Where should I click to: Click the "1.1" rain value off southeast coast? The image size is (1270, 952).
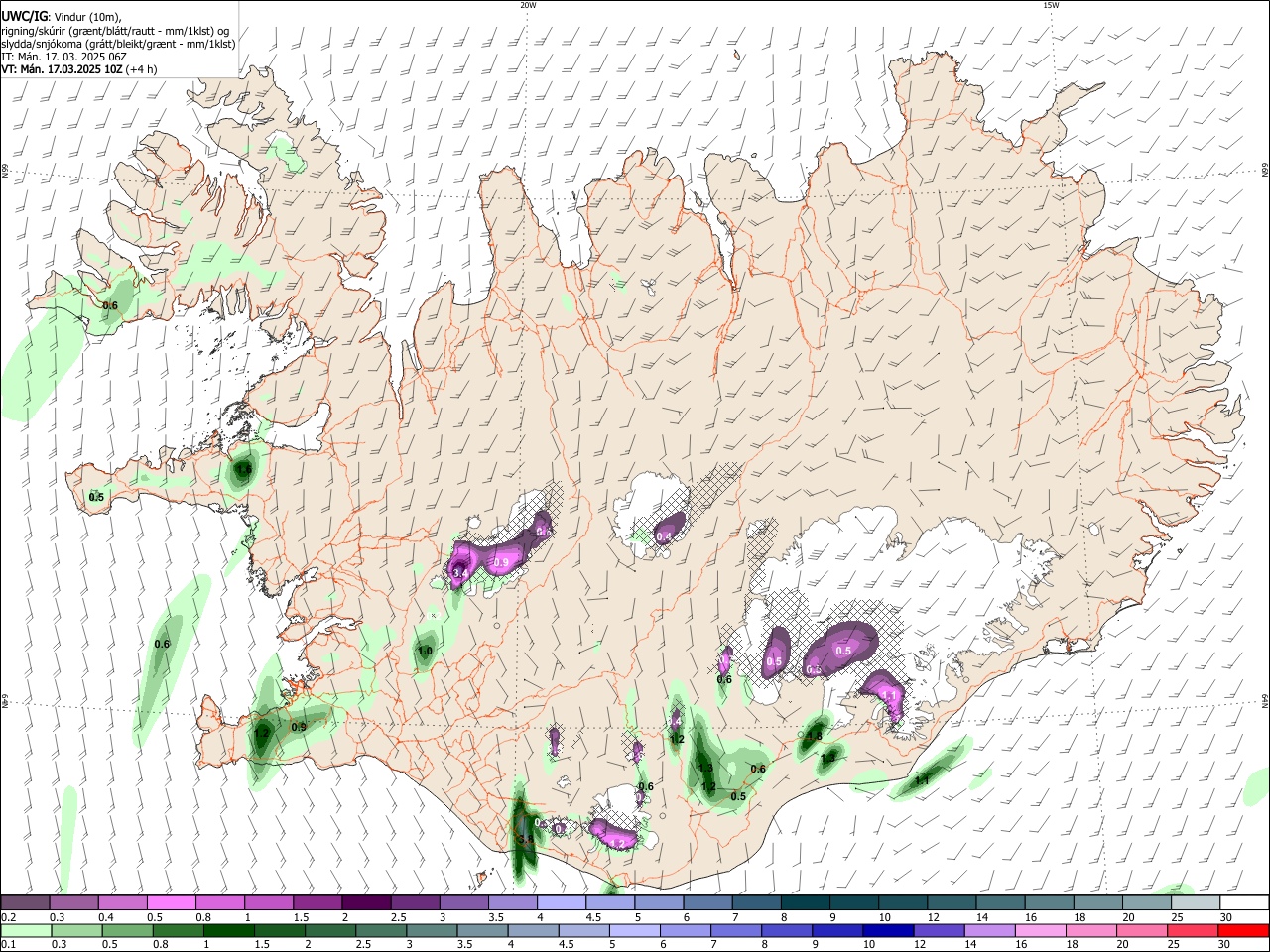coord(922,781)
